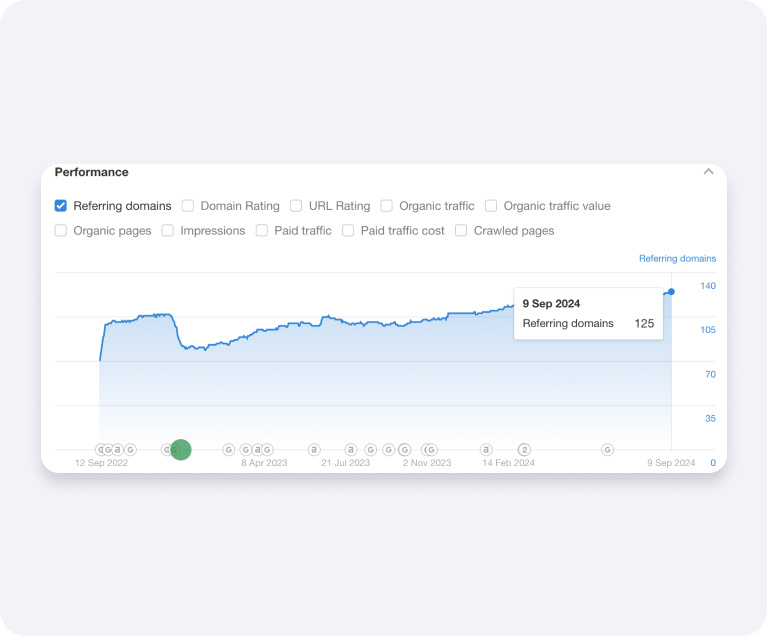767x636 pixels.
Task: Select the 'a' marker left of 21 Jul 2023
Action: tap(314, 450)
